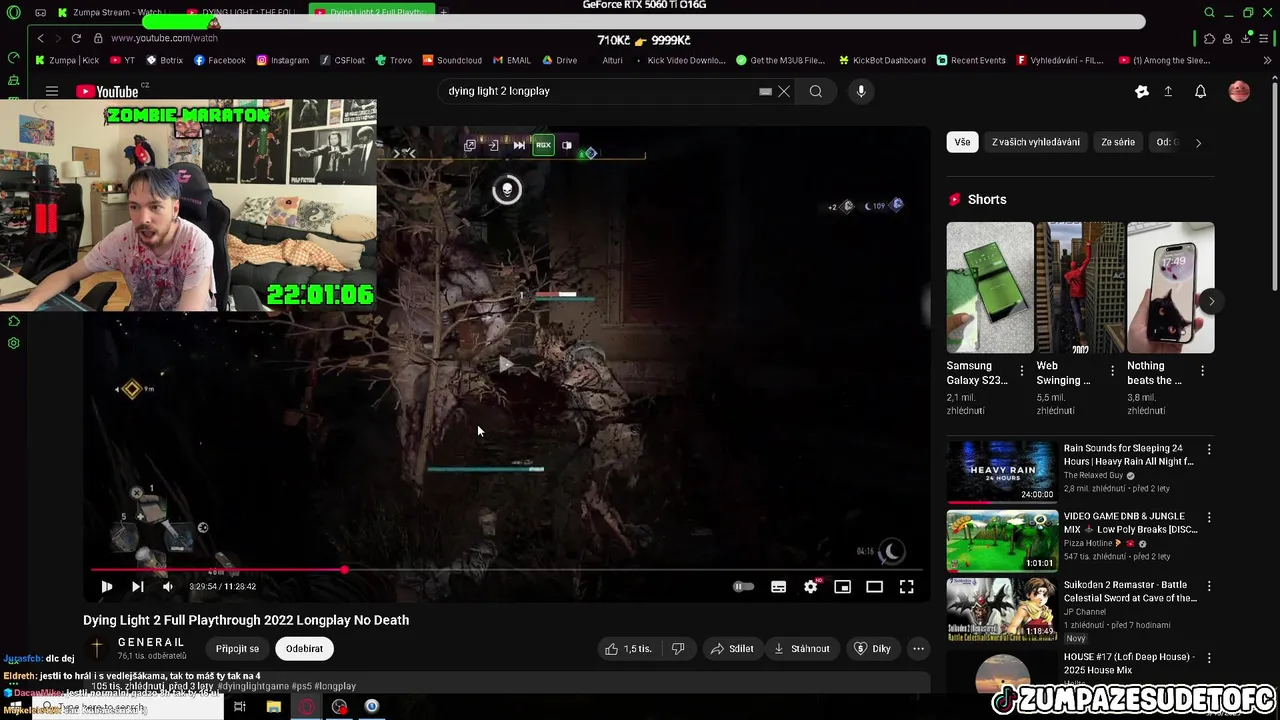Reload the current page

coord(76,38)
